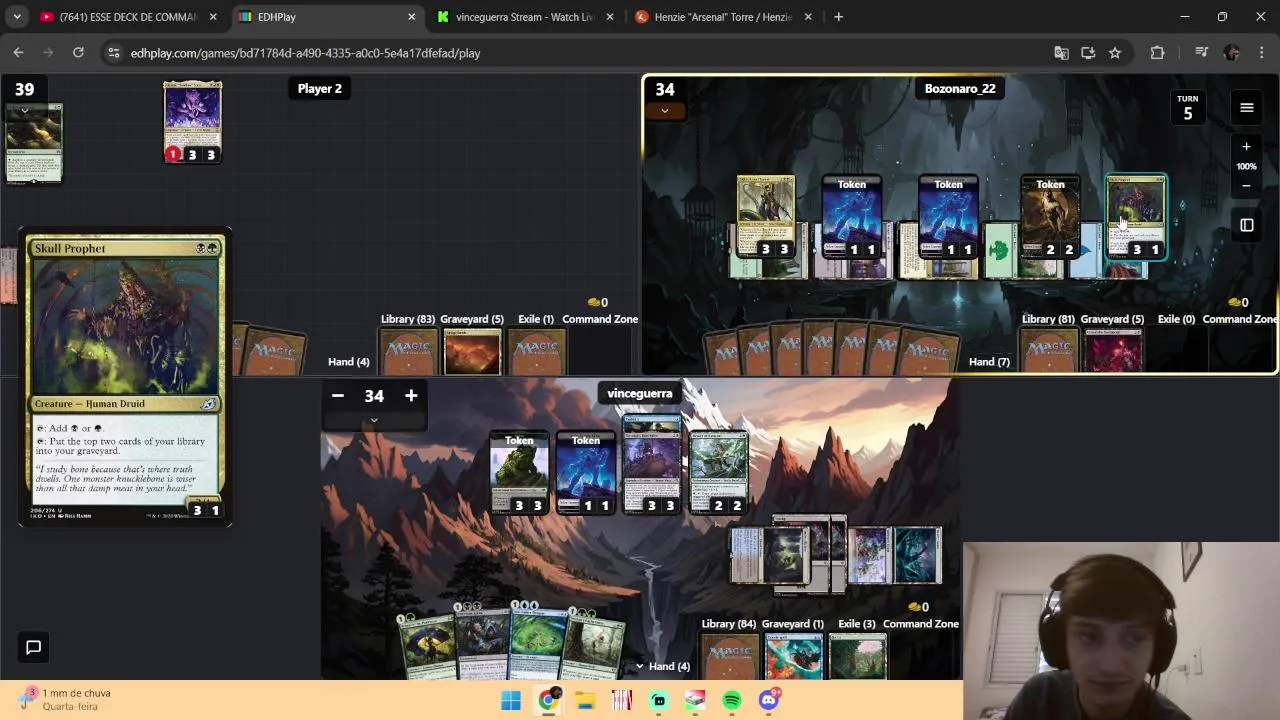
Task: Open Spotify from the taskbar
Action: tap(732, 700)
